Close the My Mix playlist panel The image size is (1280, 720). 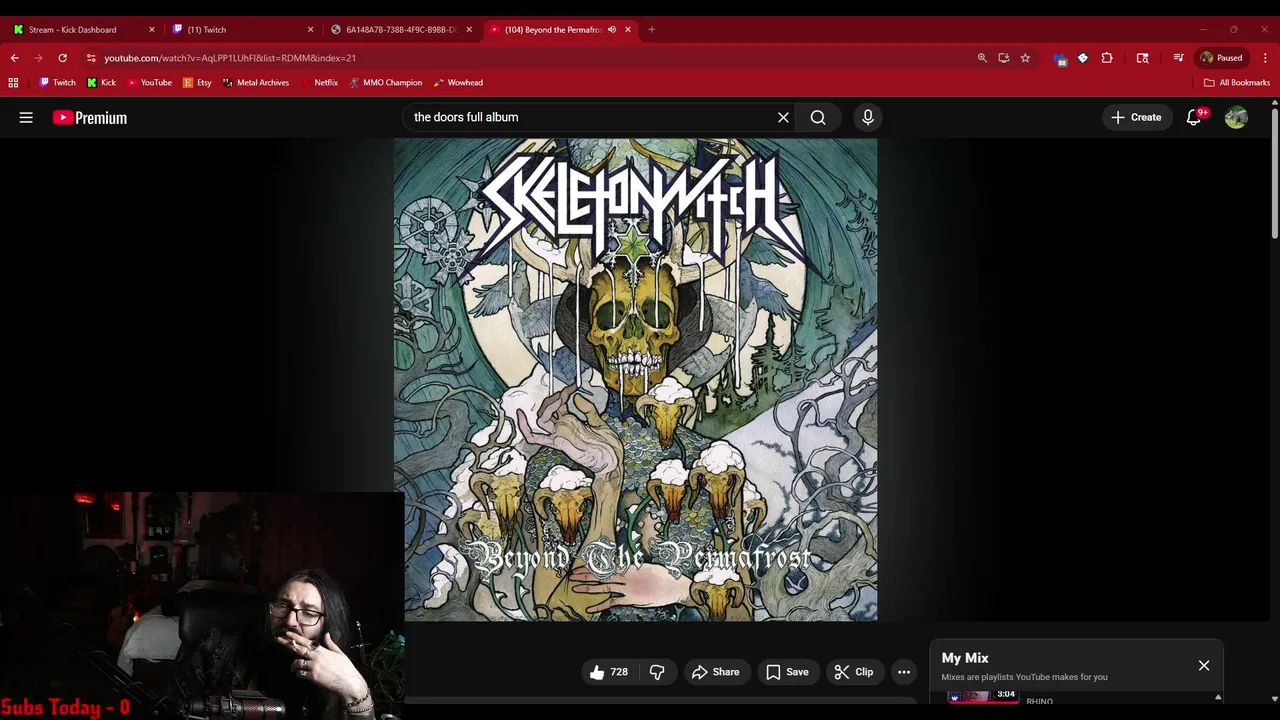[x=1204, y=666]
